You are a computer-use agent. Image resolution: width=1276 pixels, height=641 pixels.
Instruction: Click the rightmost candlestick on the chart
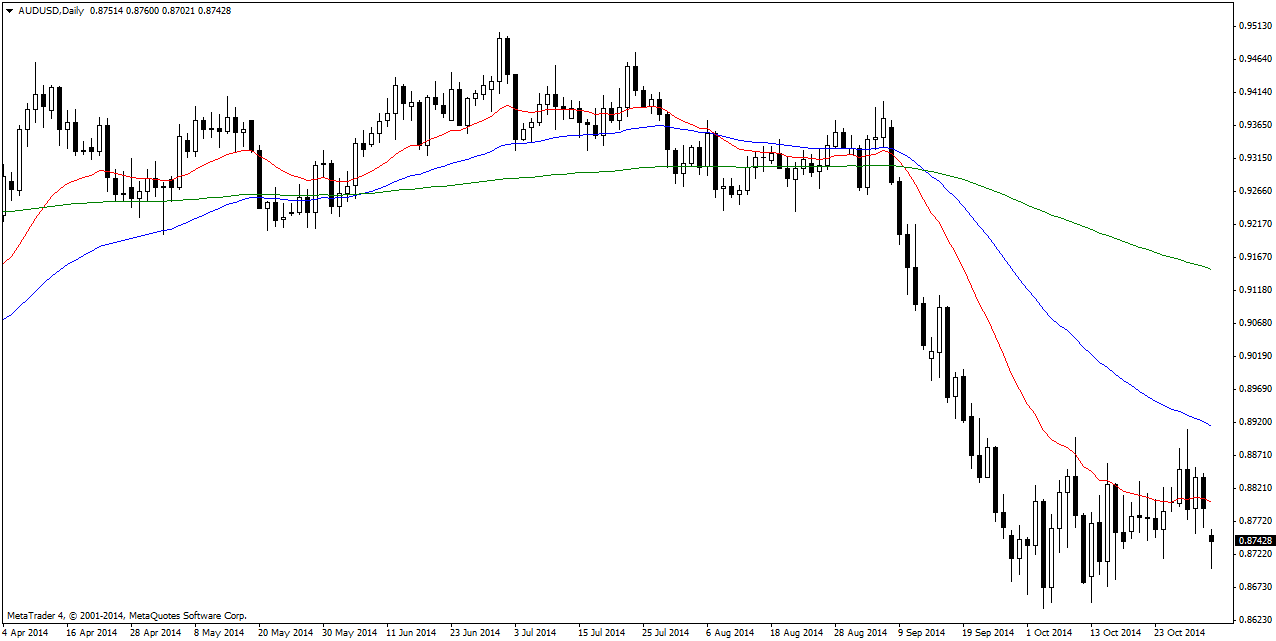click(1212, 540)
